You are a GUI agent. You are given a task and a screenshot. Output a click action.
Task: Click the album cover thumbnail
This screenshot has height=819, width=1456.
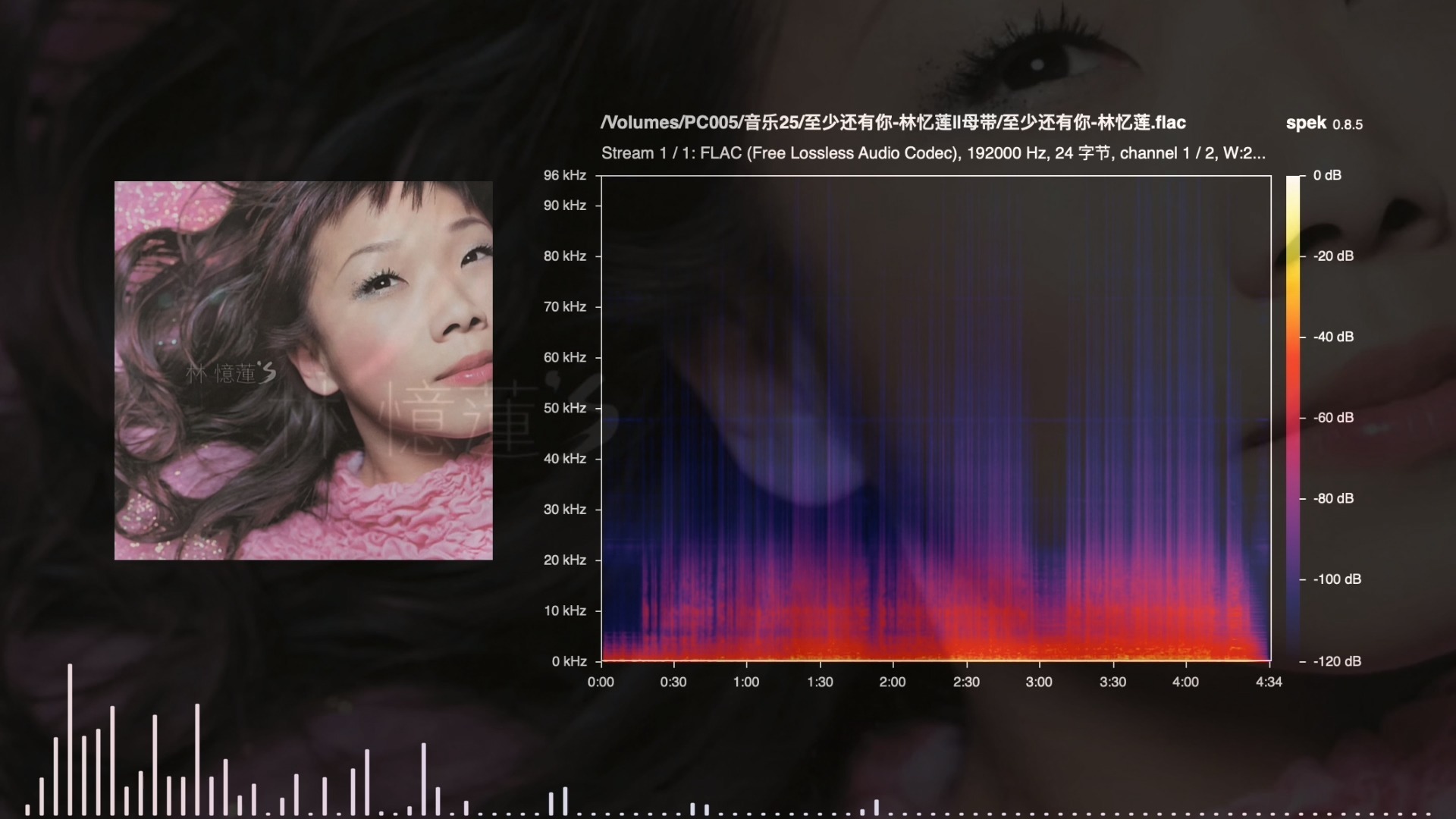pyautogui.click(x=303, y=371)
